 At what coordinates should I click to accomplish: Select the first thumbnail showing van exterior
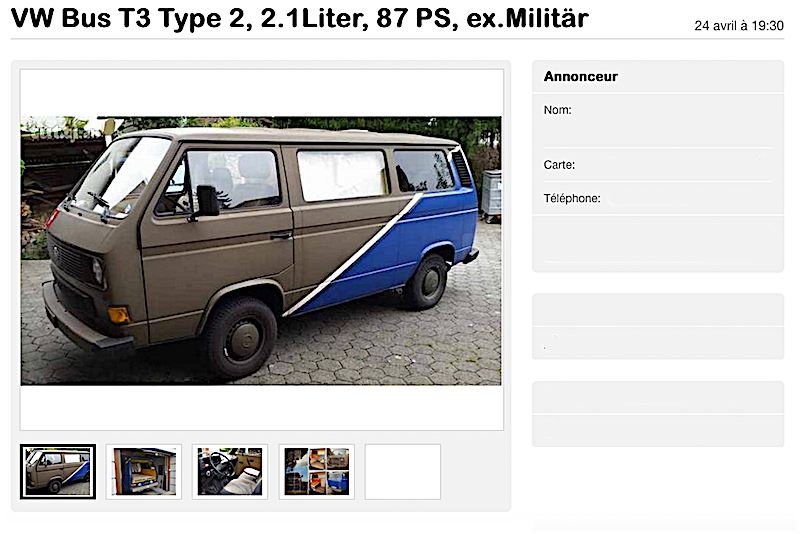pyautogui.click(x=58, y=471)
